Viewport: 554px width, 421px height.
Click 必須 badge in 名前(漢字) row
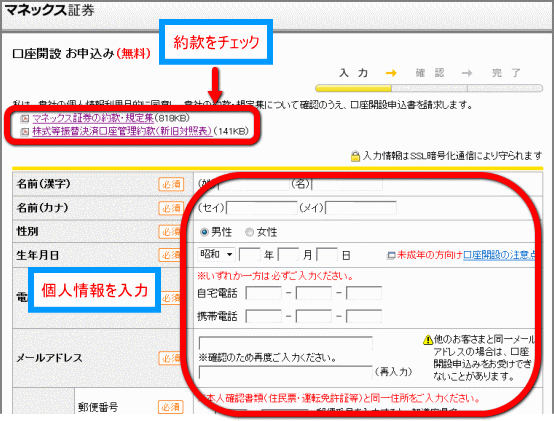coord(171,184)
